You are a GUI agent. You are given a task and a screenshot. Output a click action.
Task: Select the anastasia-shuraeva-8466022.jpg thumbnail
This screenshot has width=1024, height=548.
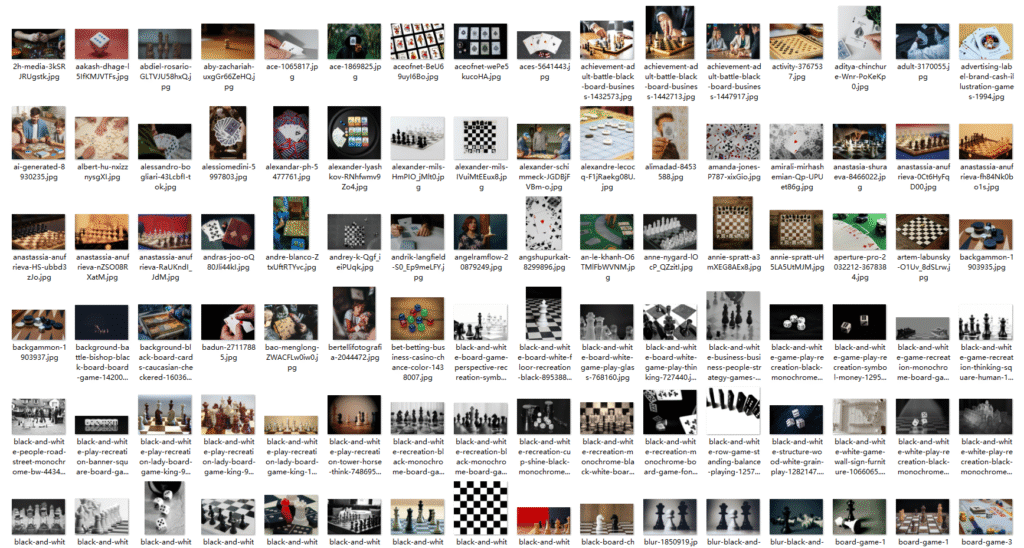point(860,142)
